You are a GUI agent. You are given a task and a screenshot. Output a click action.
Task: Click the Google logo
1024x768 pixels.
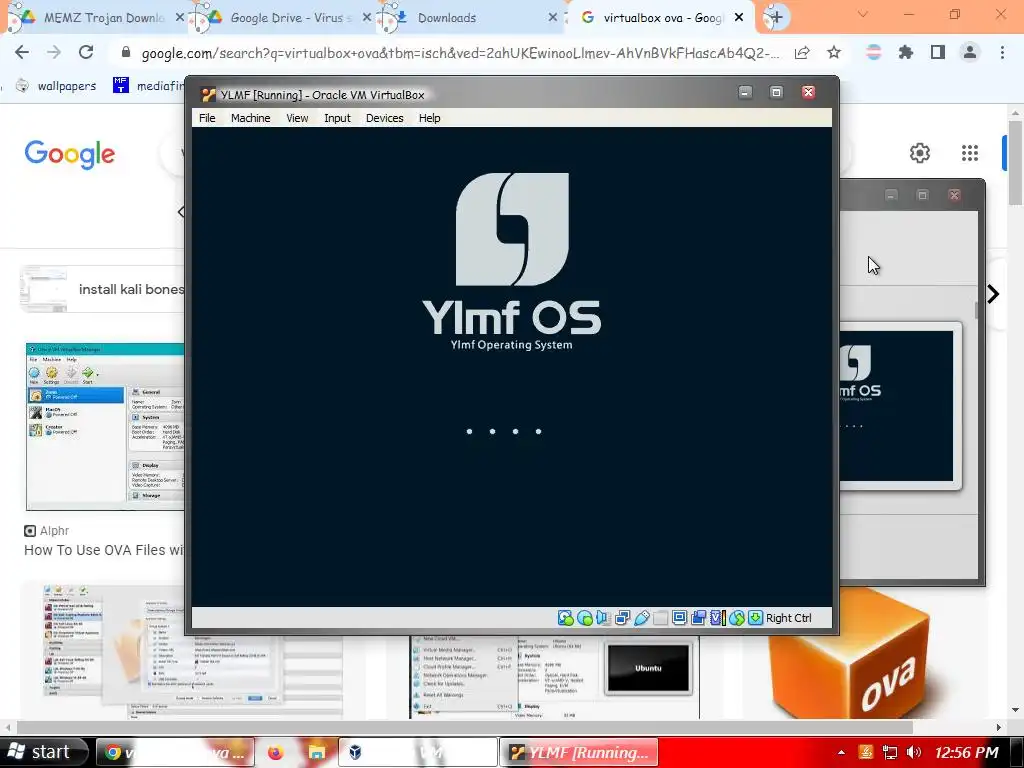pos(70,154)
